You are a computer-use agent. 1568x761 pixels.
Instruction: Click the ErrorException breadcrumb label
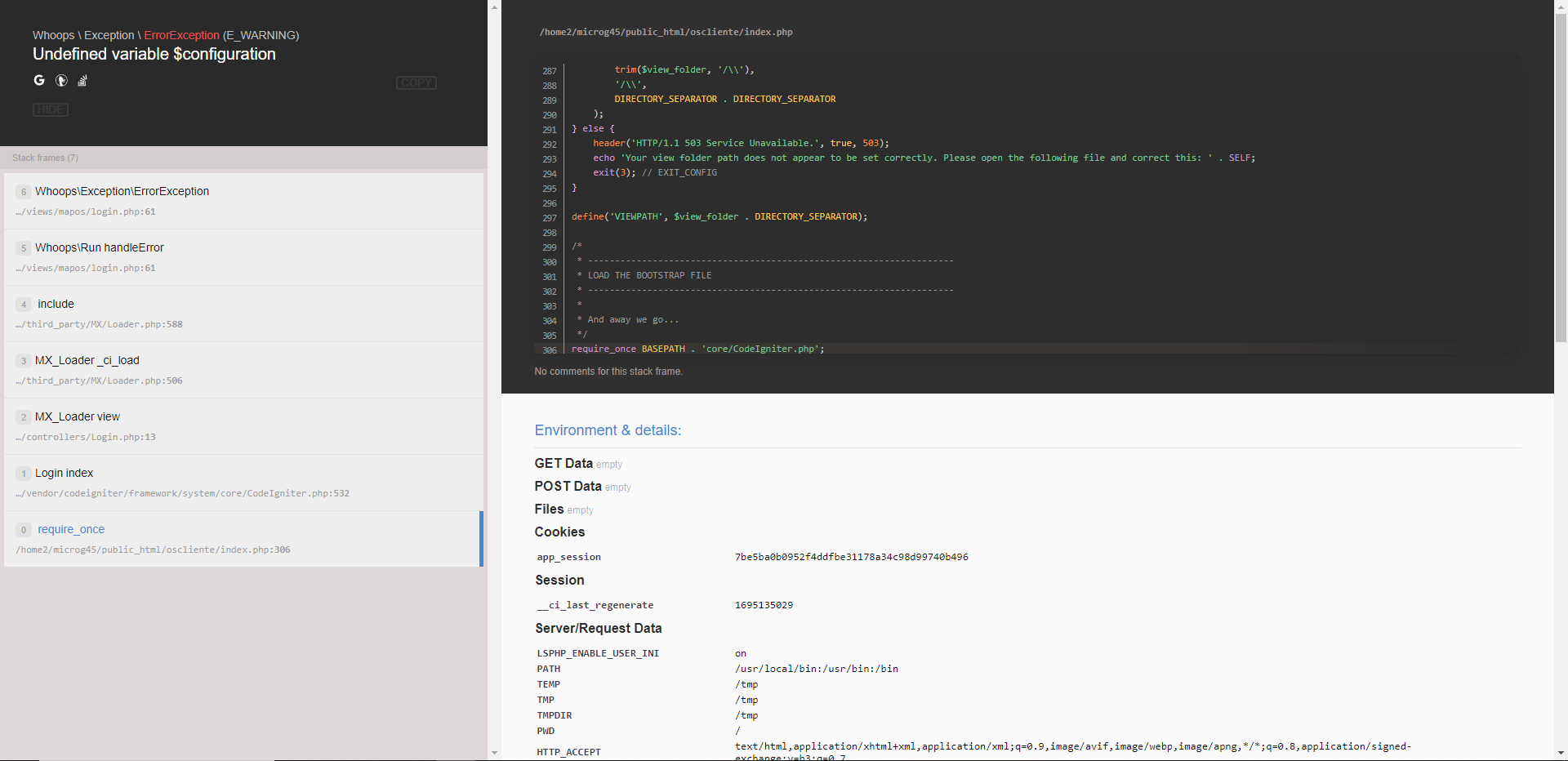[181, 35]
